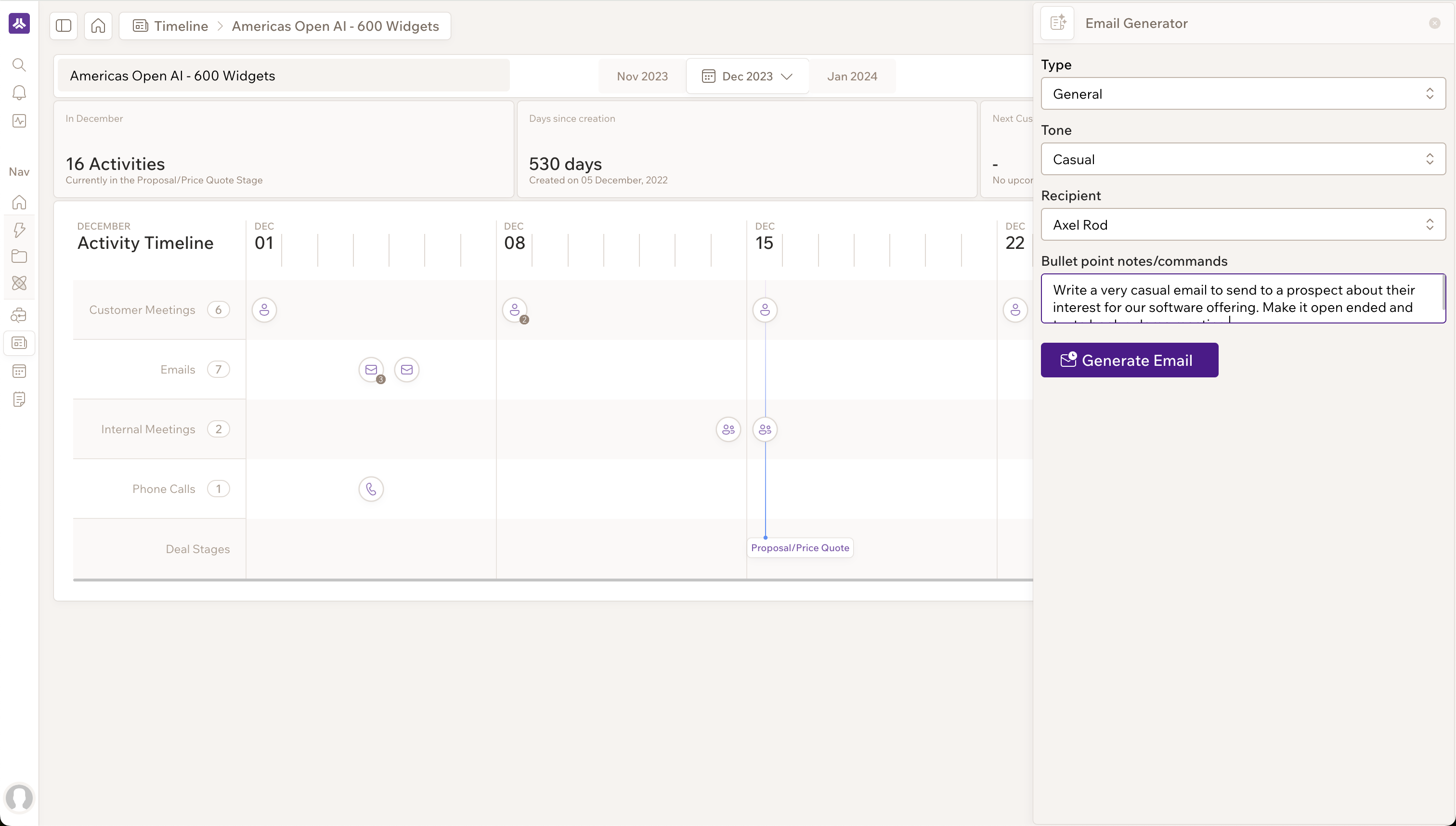Click the Dec 08 customer meeting marker
The width and height of the screenshot is (1456, 826).
515,310
